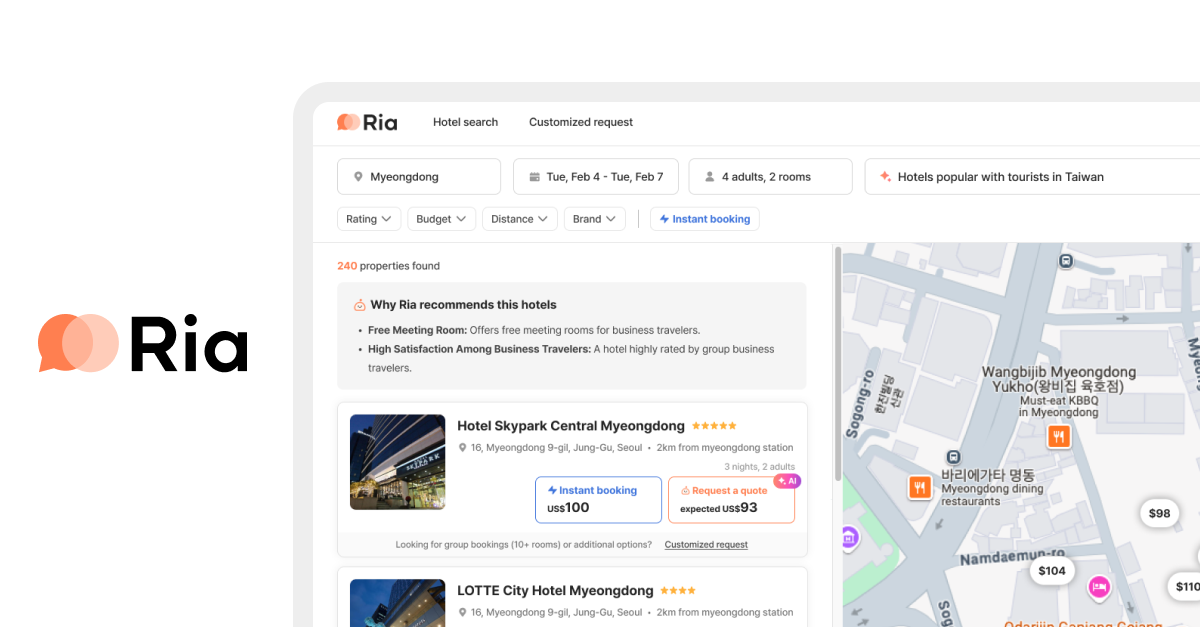Click the four-star rating of LOTTE City Hotel

point(678,591)
